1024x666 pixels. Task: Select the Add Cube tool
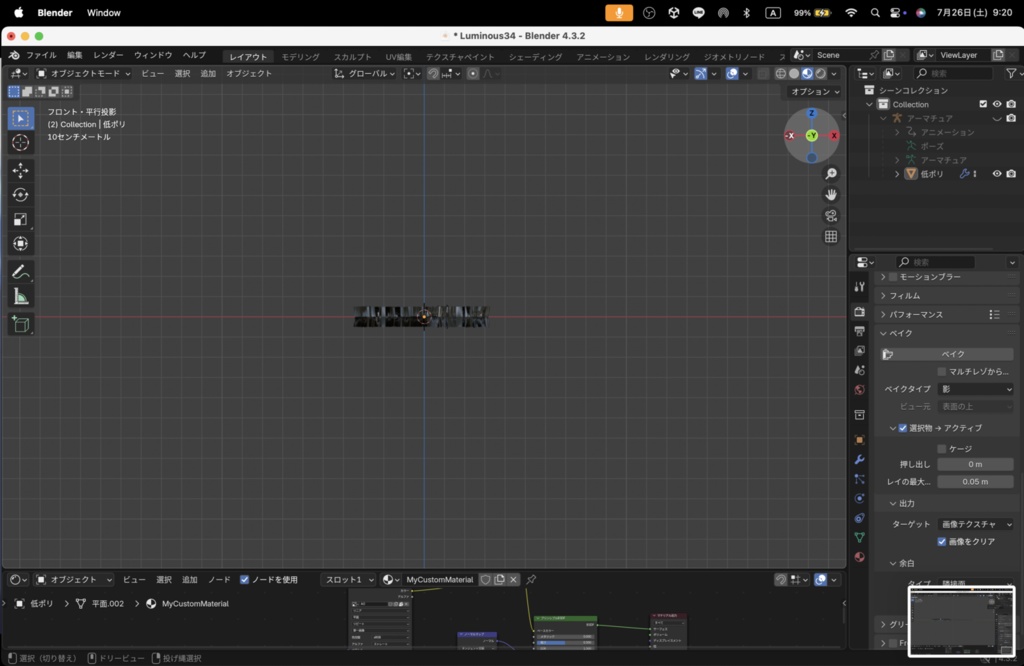tap(20, 324)
